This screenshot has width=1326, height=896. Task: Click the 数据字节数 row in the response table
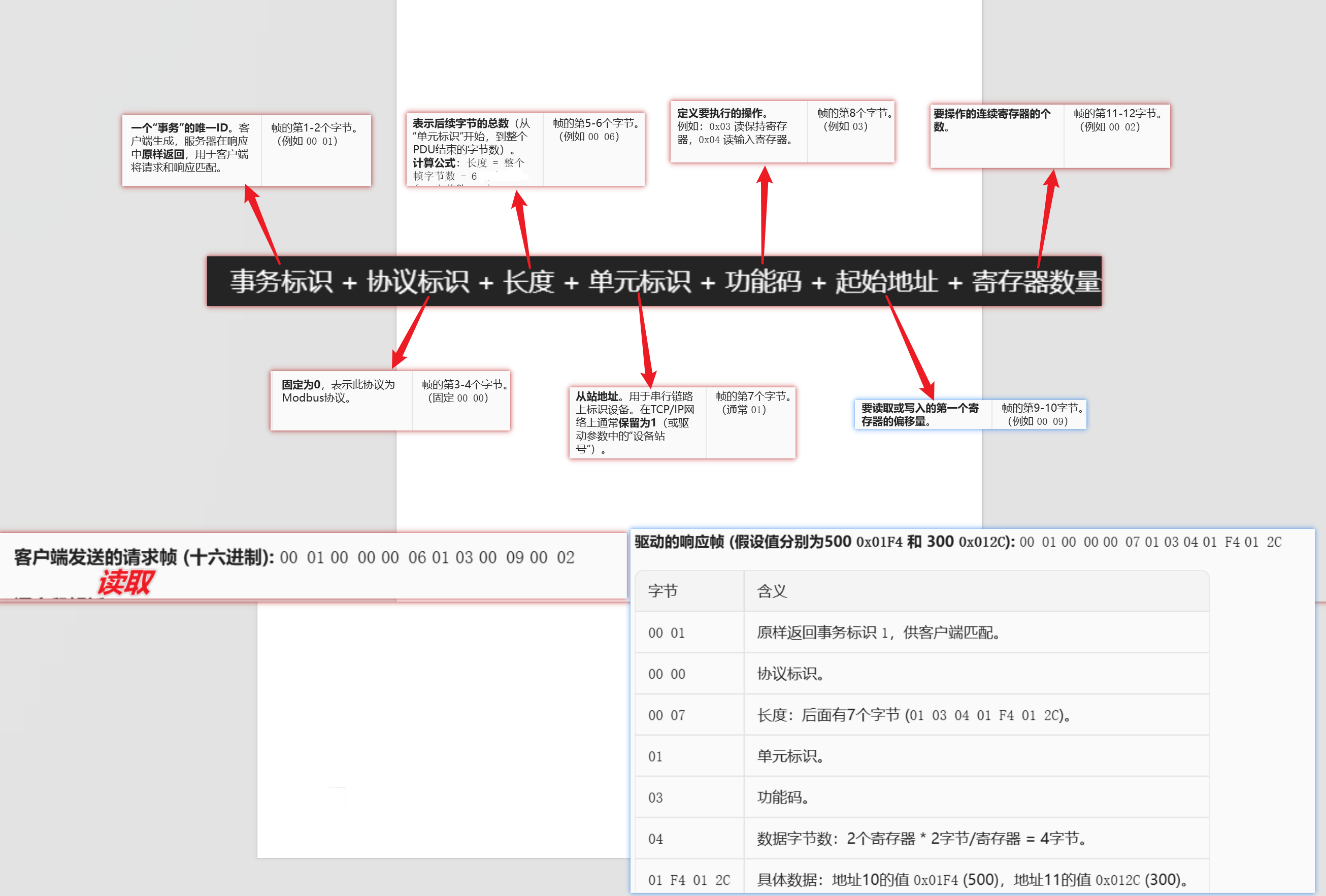[x=921, y=838]
